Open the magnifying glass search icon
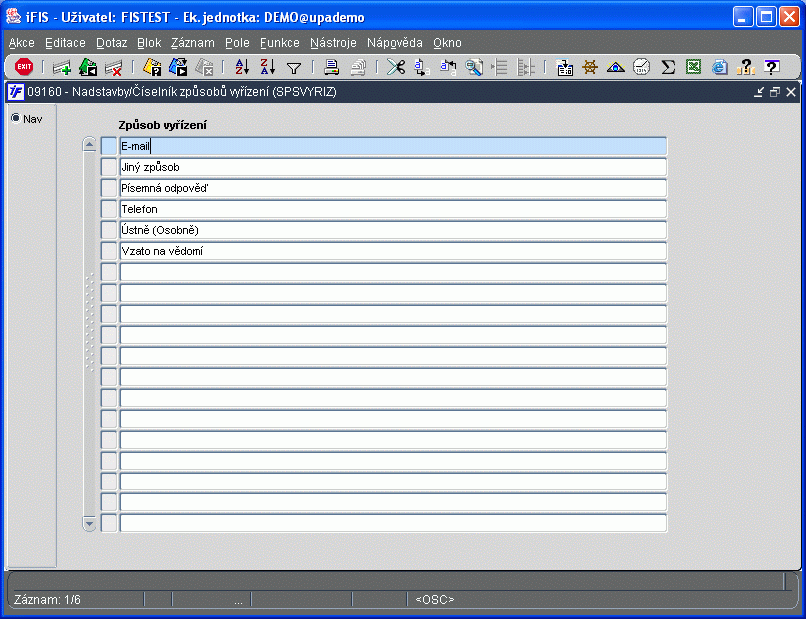The image size is (806, 619). coord(473,67)
